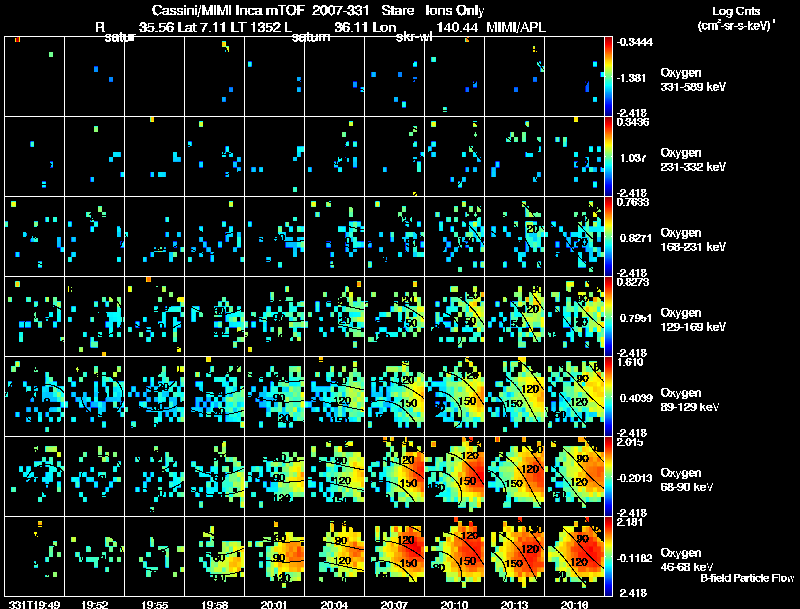
Task: Click the 1.610 color scale value
Action: (630, 362)
